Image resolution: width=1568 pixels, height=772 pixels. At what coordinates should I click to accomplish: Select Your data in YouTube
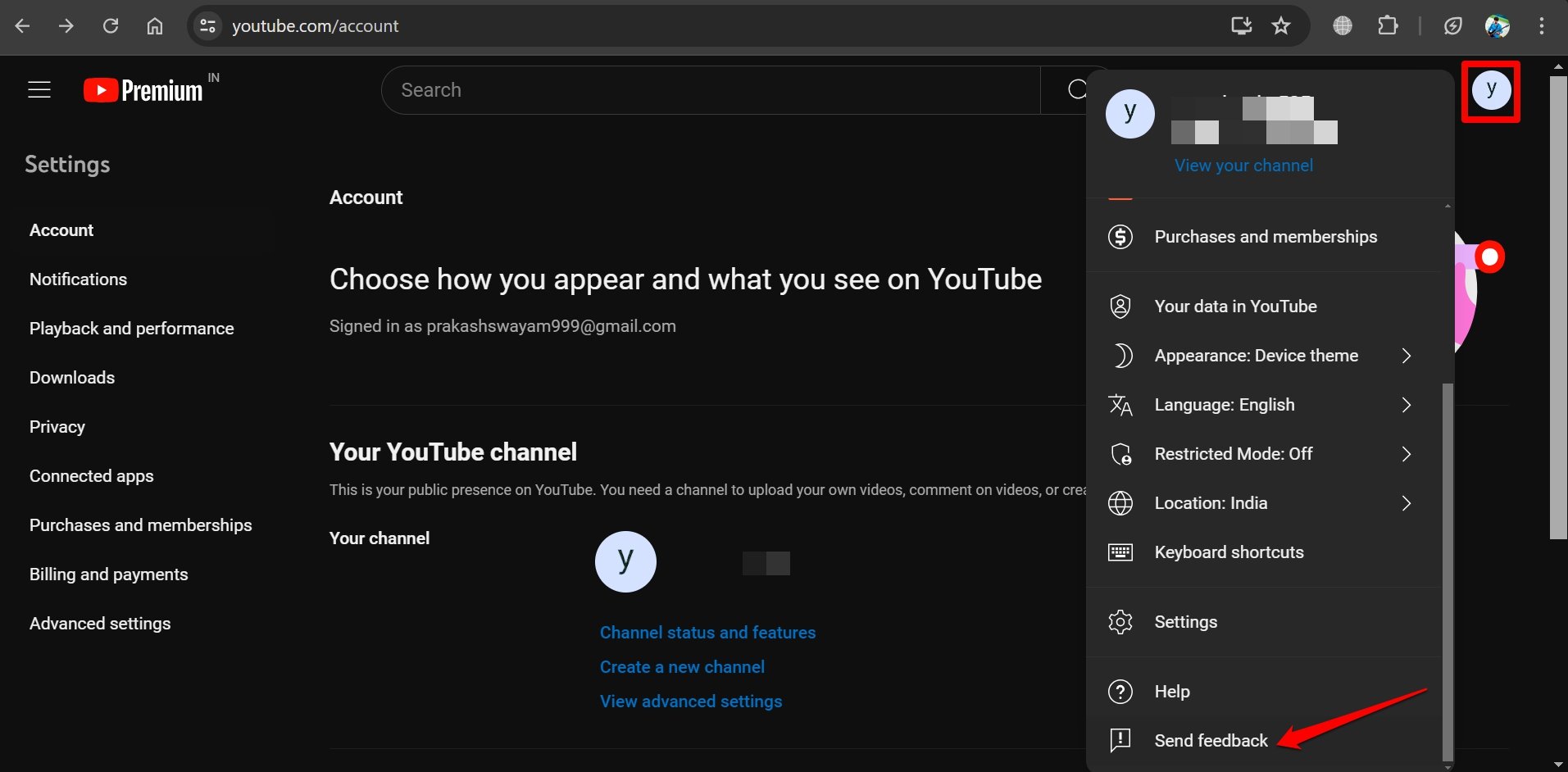tap(1263, 307)
